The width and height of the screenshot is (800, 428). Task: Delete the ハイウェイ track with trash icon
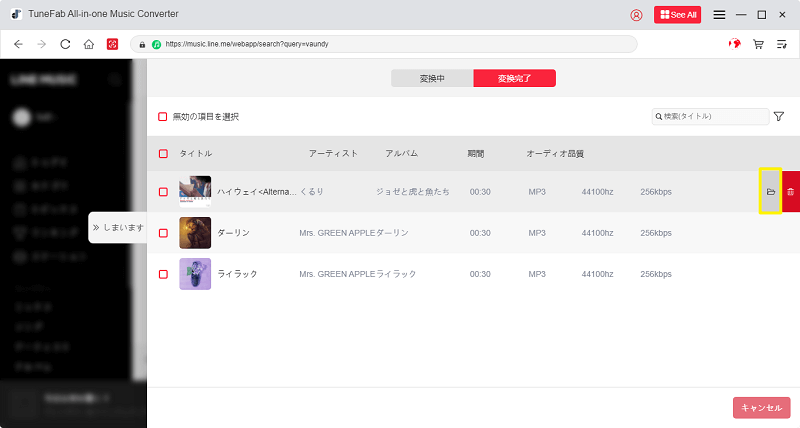pyautogui.click(x=790, y=192)
